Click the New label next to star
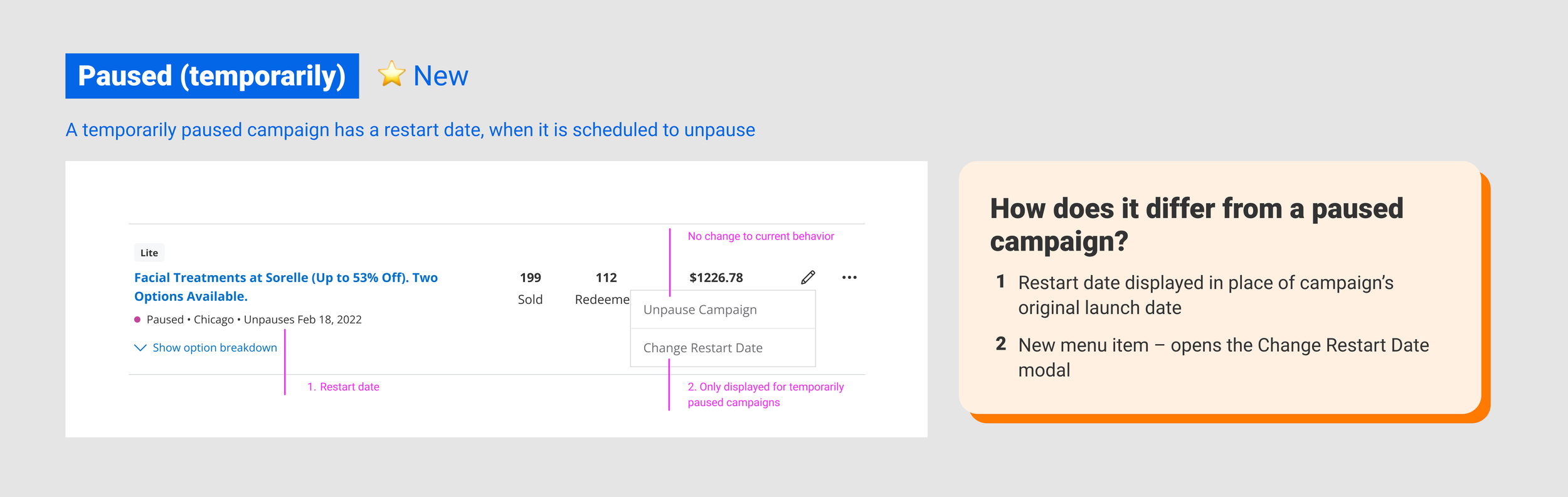Image resolution: width=1568 pixels, height=497 pixels. tap(440, 76)
